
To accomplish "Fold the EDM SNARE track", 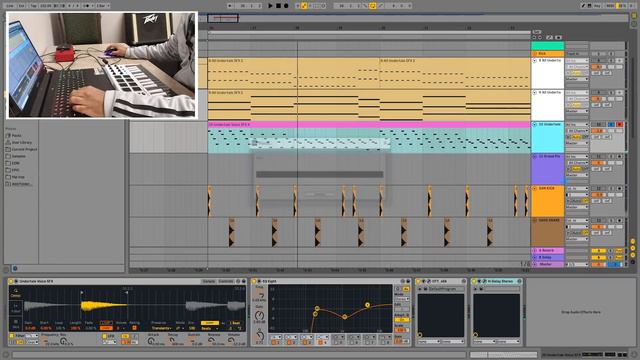I will click(535, 220).
